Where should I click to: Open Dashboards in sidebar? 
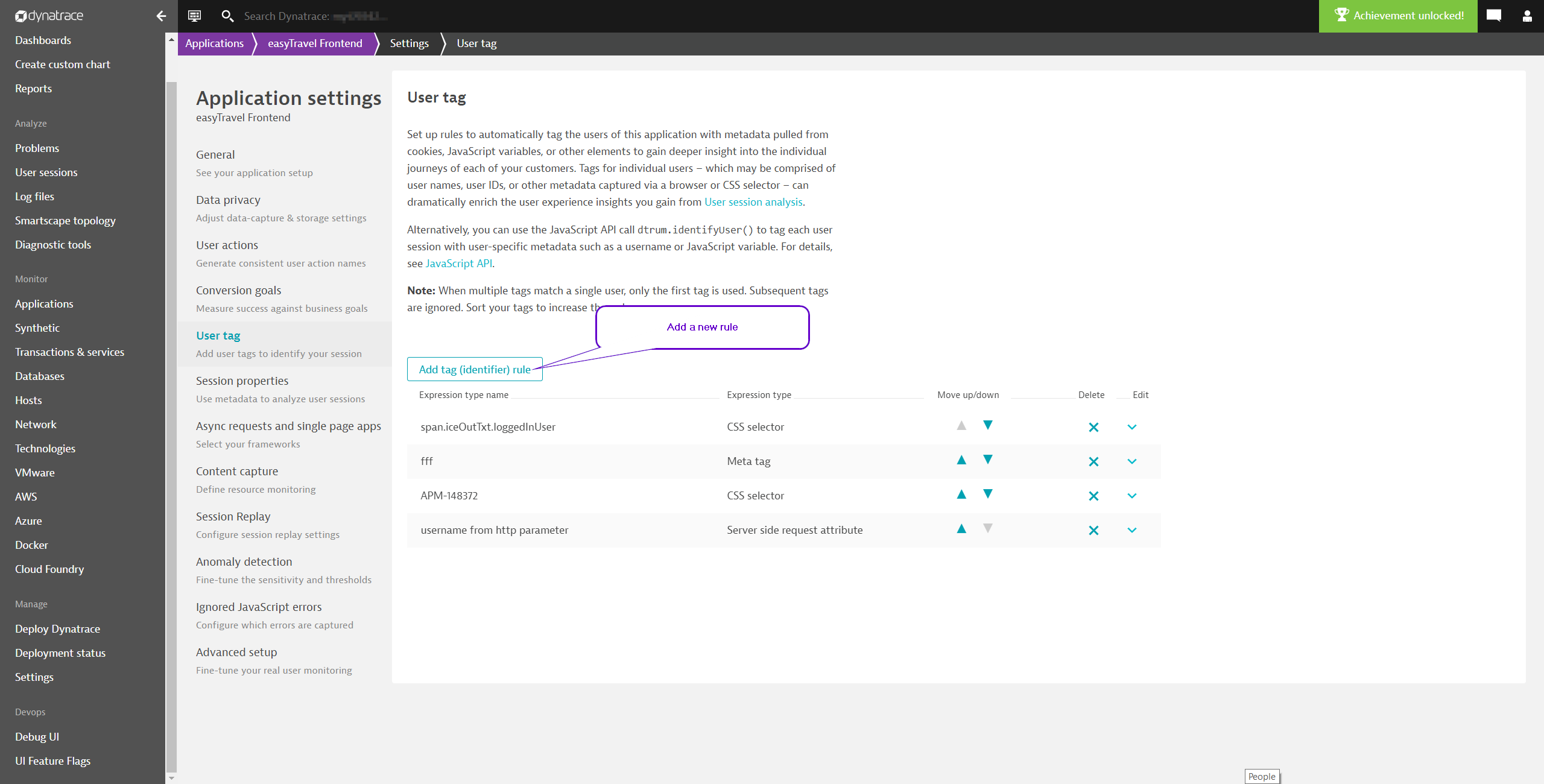point(43,40)
